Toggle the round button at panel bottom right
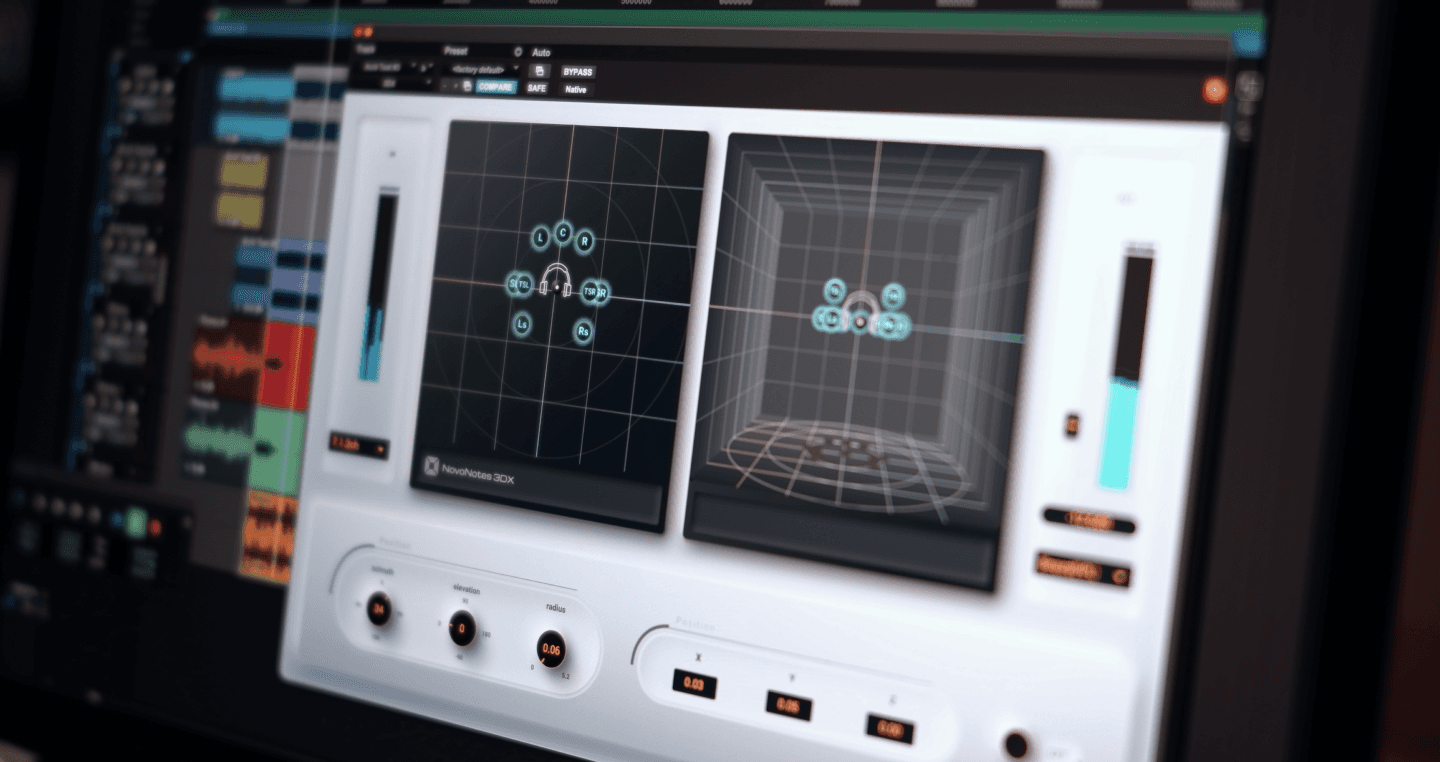Screen dimensions: 1440x762 click(x=1016, y=745)
